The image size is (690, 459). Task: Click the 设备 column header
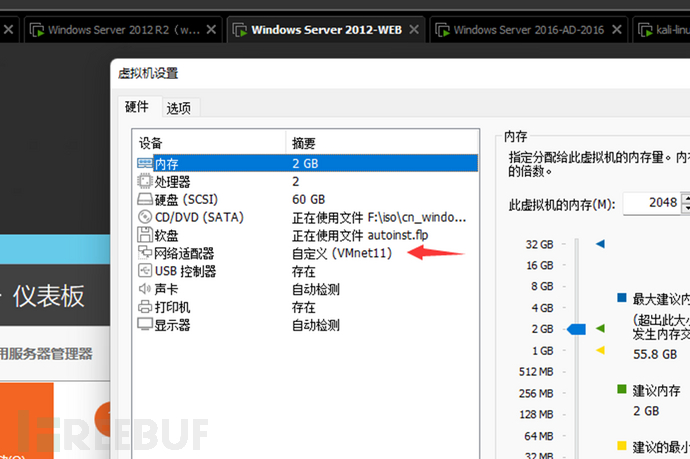209,143
